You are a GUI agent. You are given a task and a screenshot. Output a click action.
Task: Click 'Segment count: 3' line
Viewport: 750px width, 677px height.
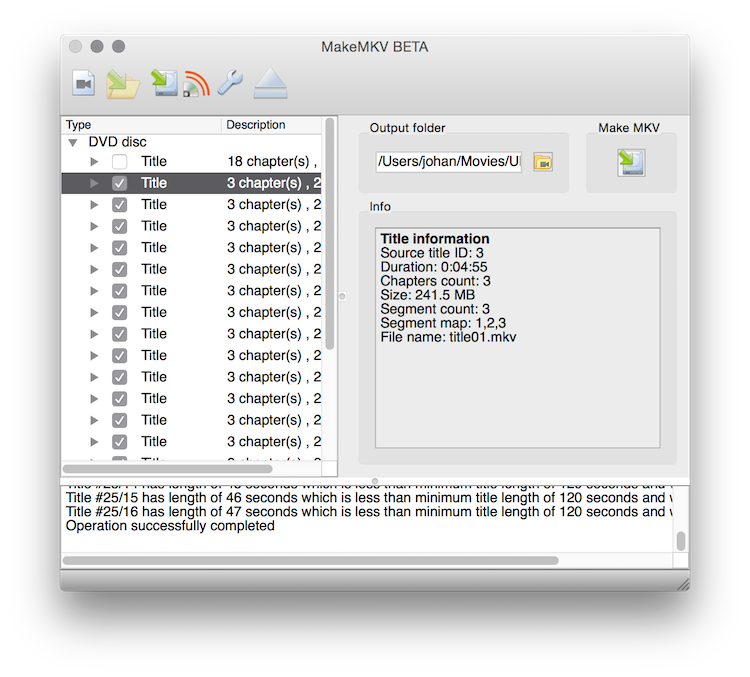tap(435, 309)
